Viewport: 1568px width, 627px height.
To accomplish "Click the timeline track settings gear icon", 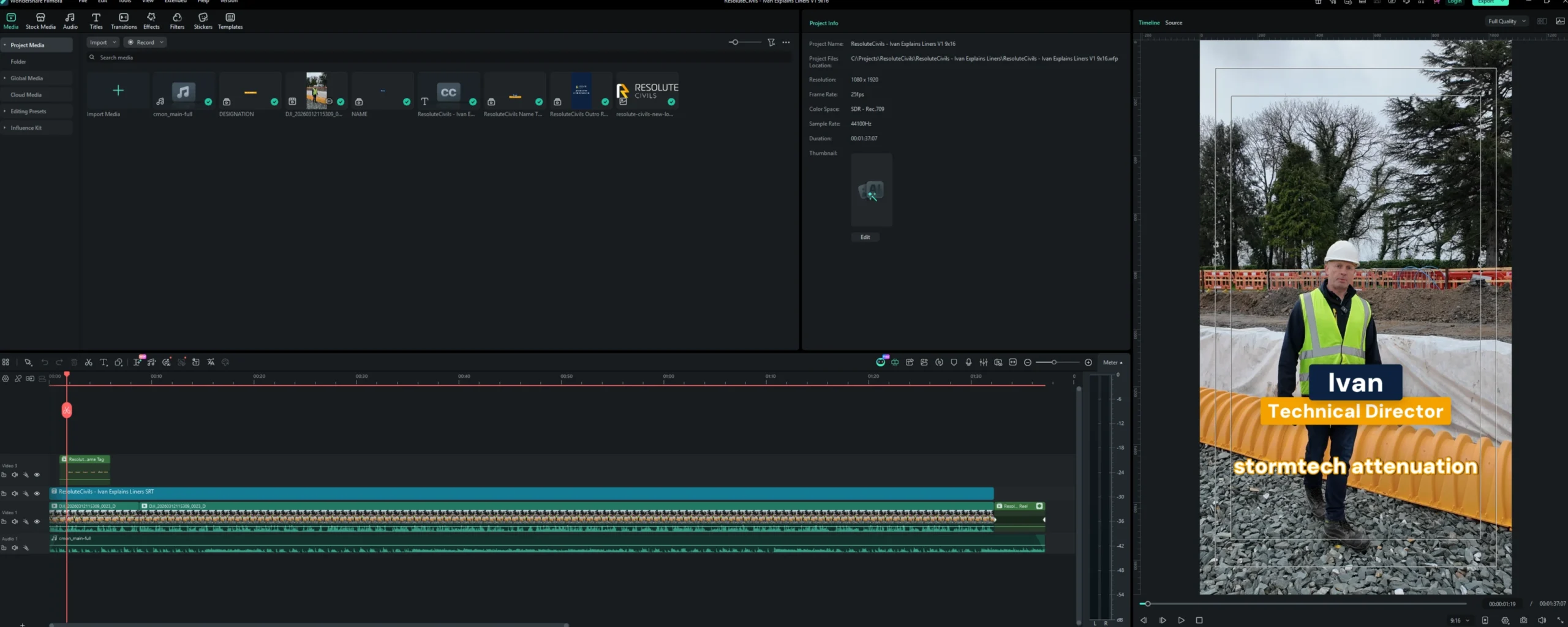I will (x=6, y=379).
